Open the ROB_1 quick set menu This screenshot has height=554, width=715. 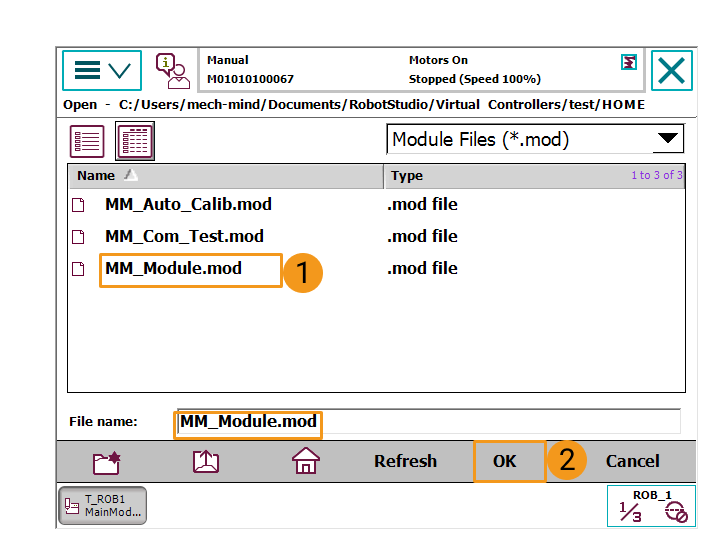(651, 506)
